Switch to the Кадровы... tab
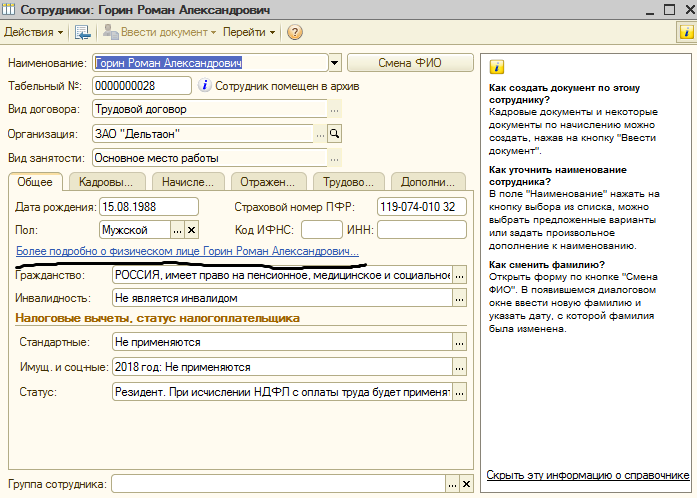 point(106,182)
